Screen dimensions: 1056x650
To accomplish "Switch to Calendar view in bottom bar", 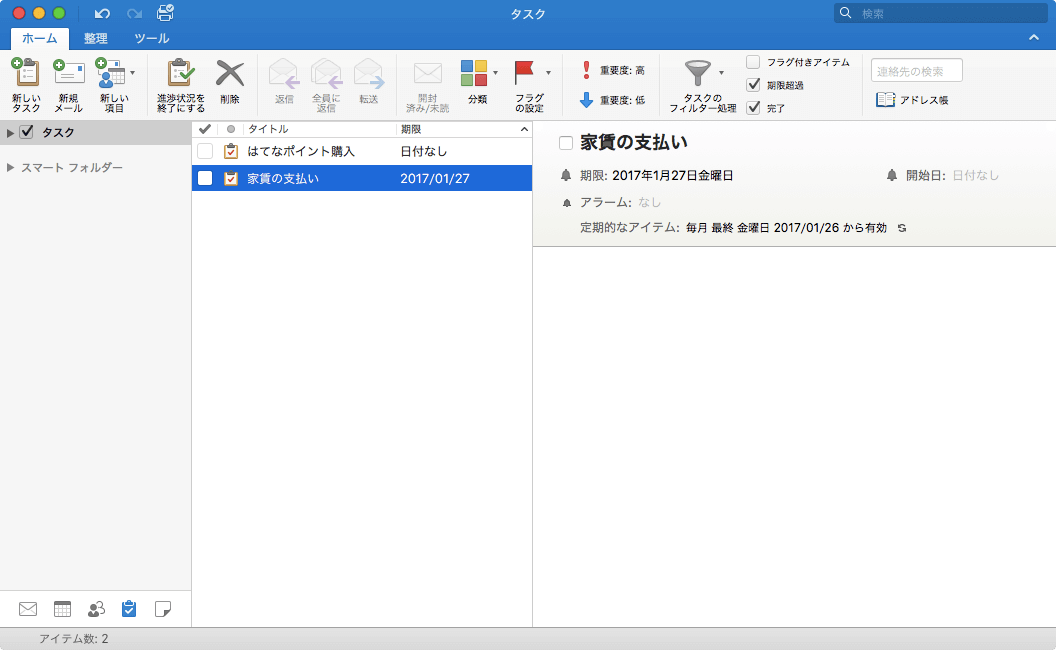I will tap(62, 609).
